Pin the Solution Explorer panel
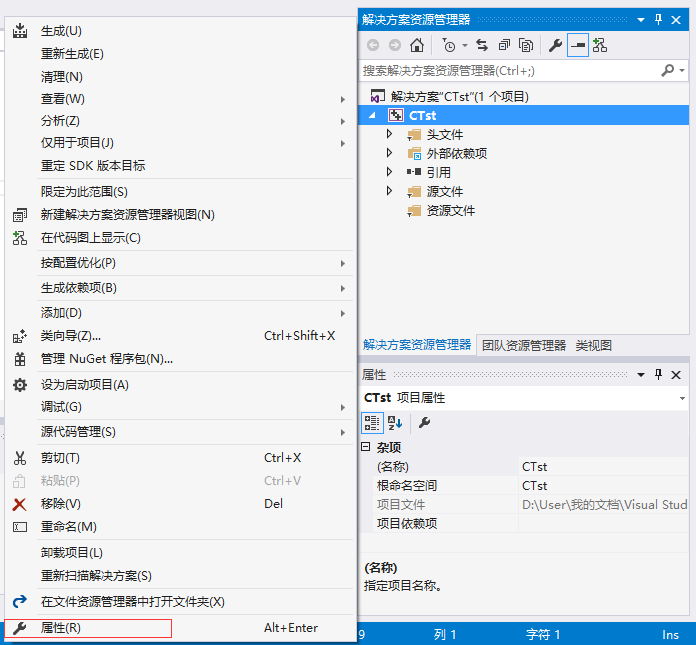696x645 pixels. click(x=658, y=20)
